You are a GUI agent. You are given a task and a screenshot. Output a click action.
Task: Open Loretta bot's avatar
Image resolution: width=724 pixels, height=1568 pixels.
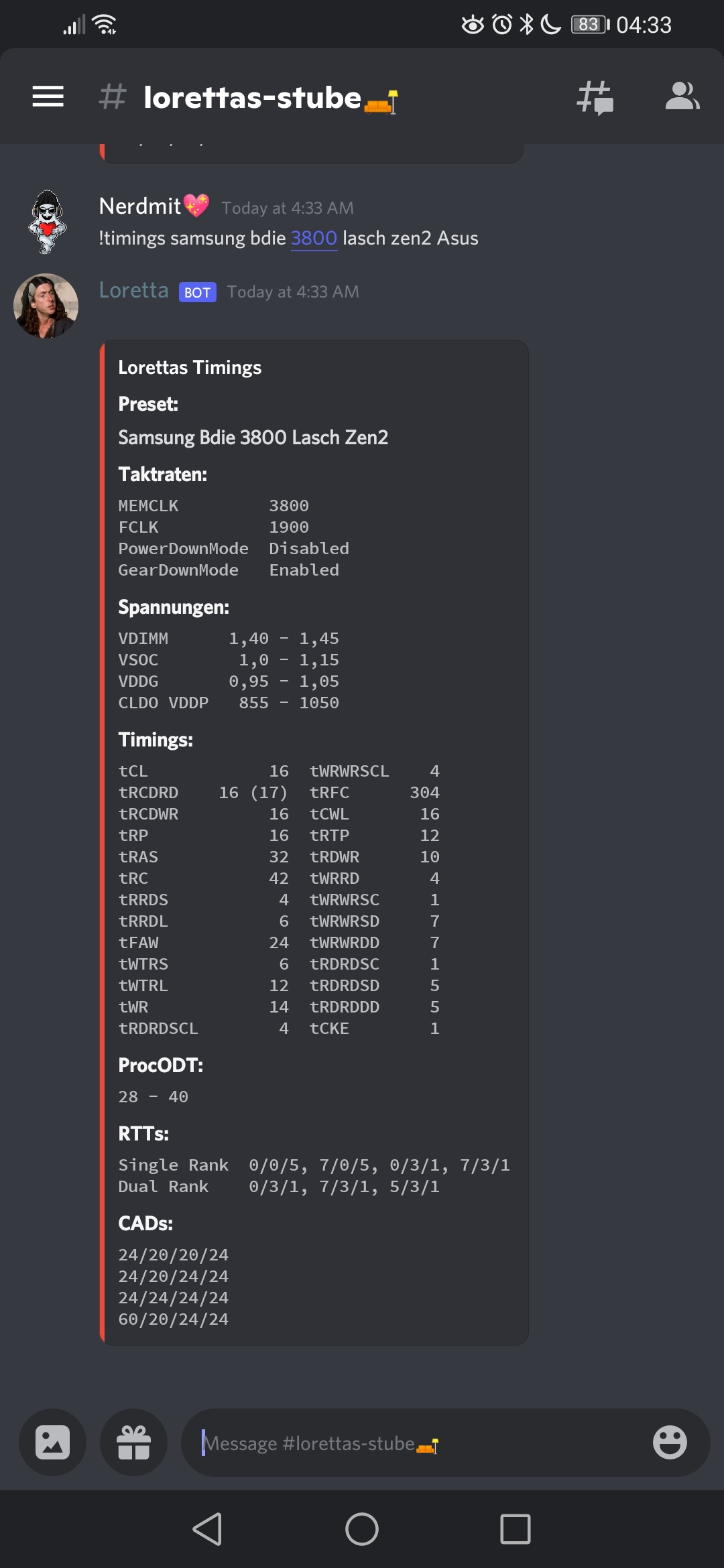[x=46, y=305]
